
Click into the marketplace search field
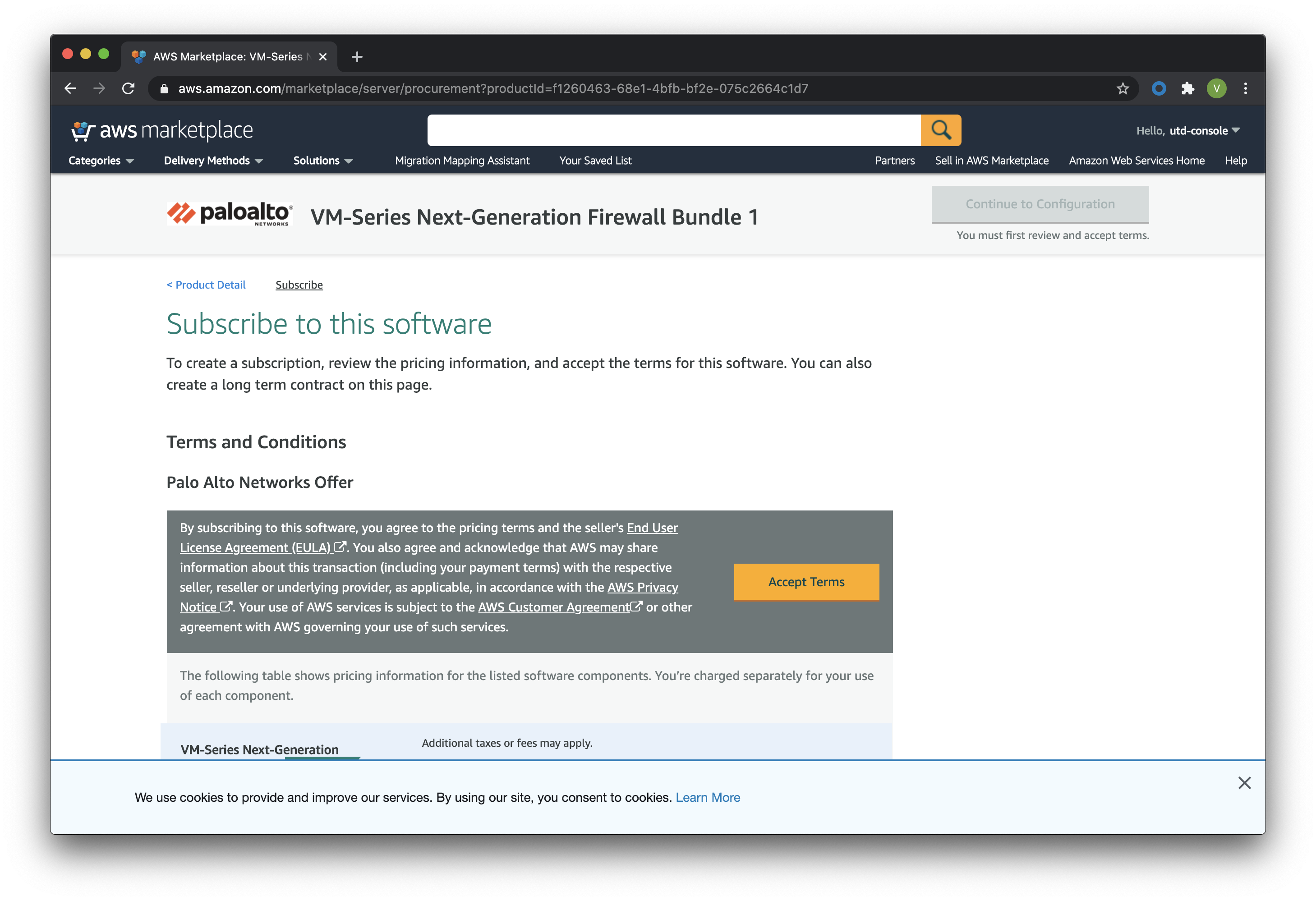tap(674, 130)
